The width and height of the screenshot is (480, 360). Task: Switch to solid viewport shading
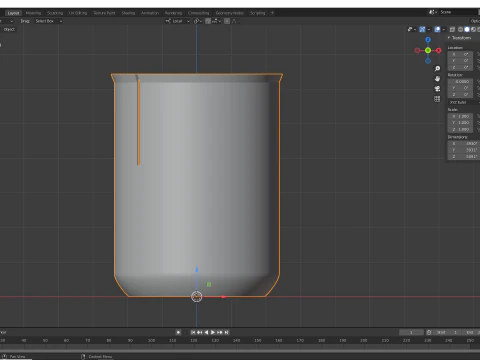467,29
